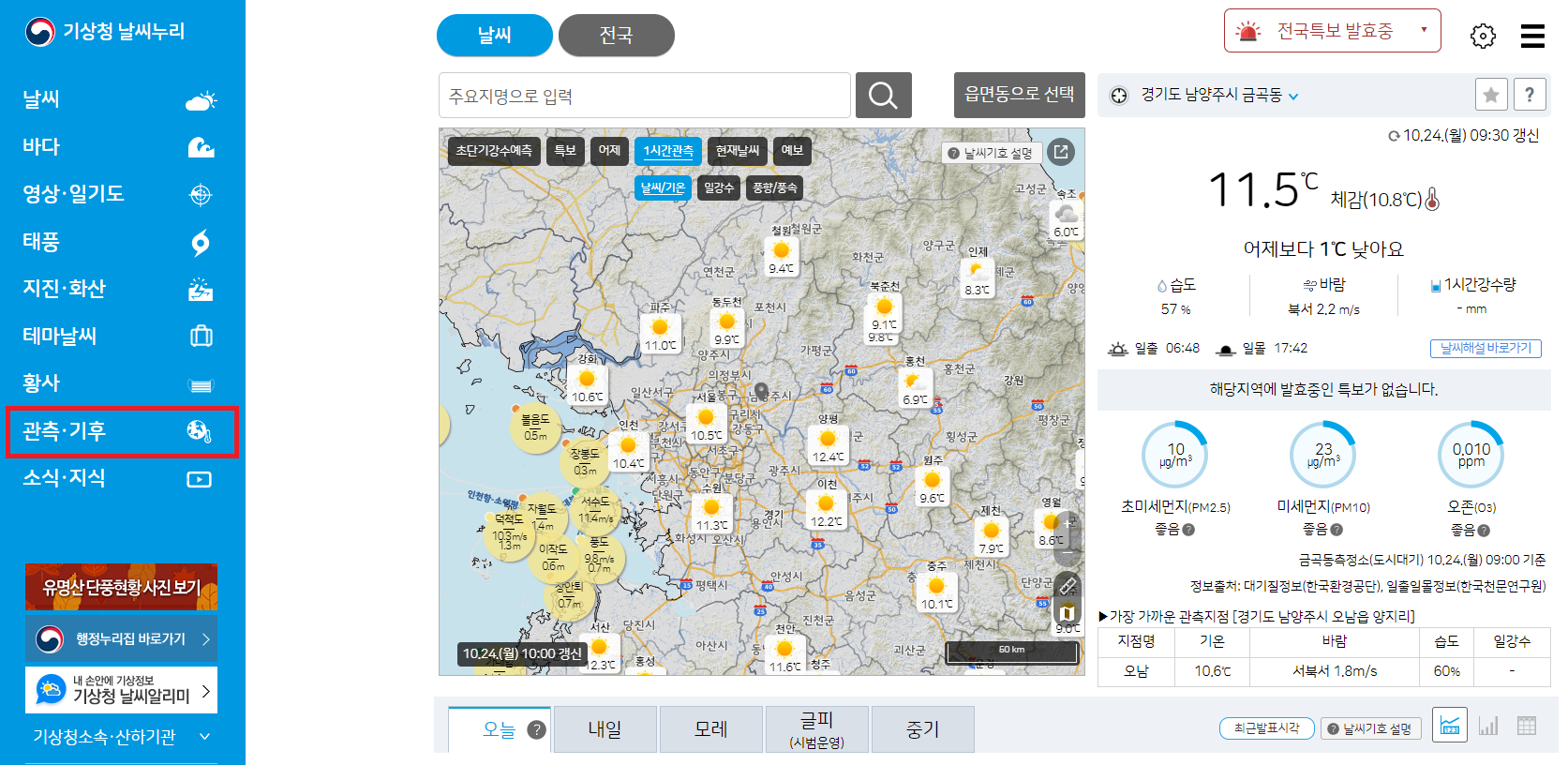Select the 전국 top tab
The image size is (1568, 765).
tap(617, 36)
